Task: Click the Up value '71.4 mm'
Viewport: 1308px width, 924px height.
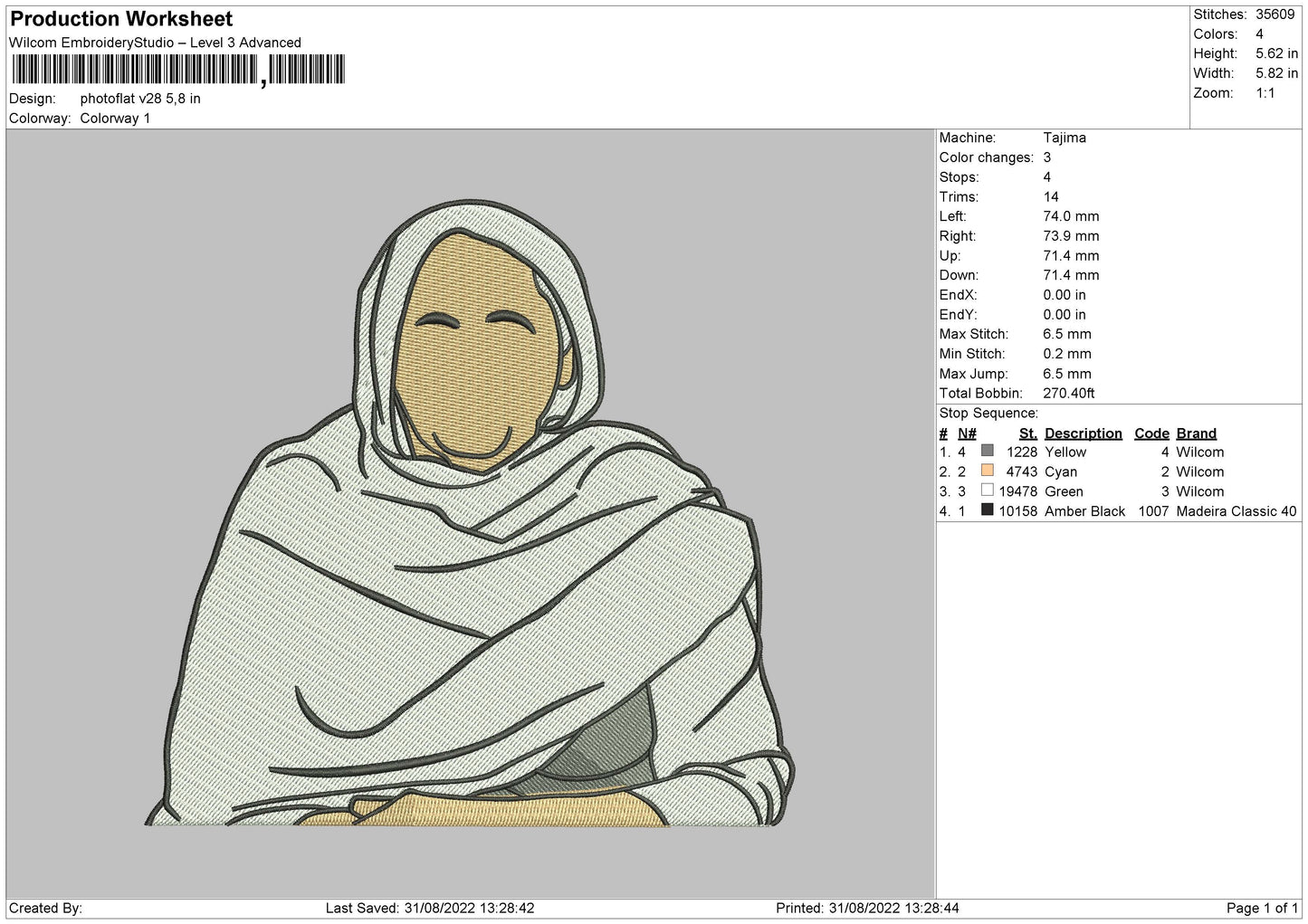Action: [1071, 256]
